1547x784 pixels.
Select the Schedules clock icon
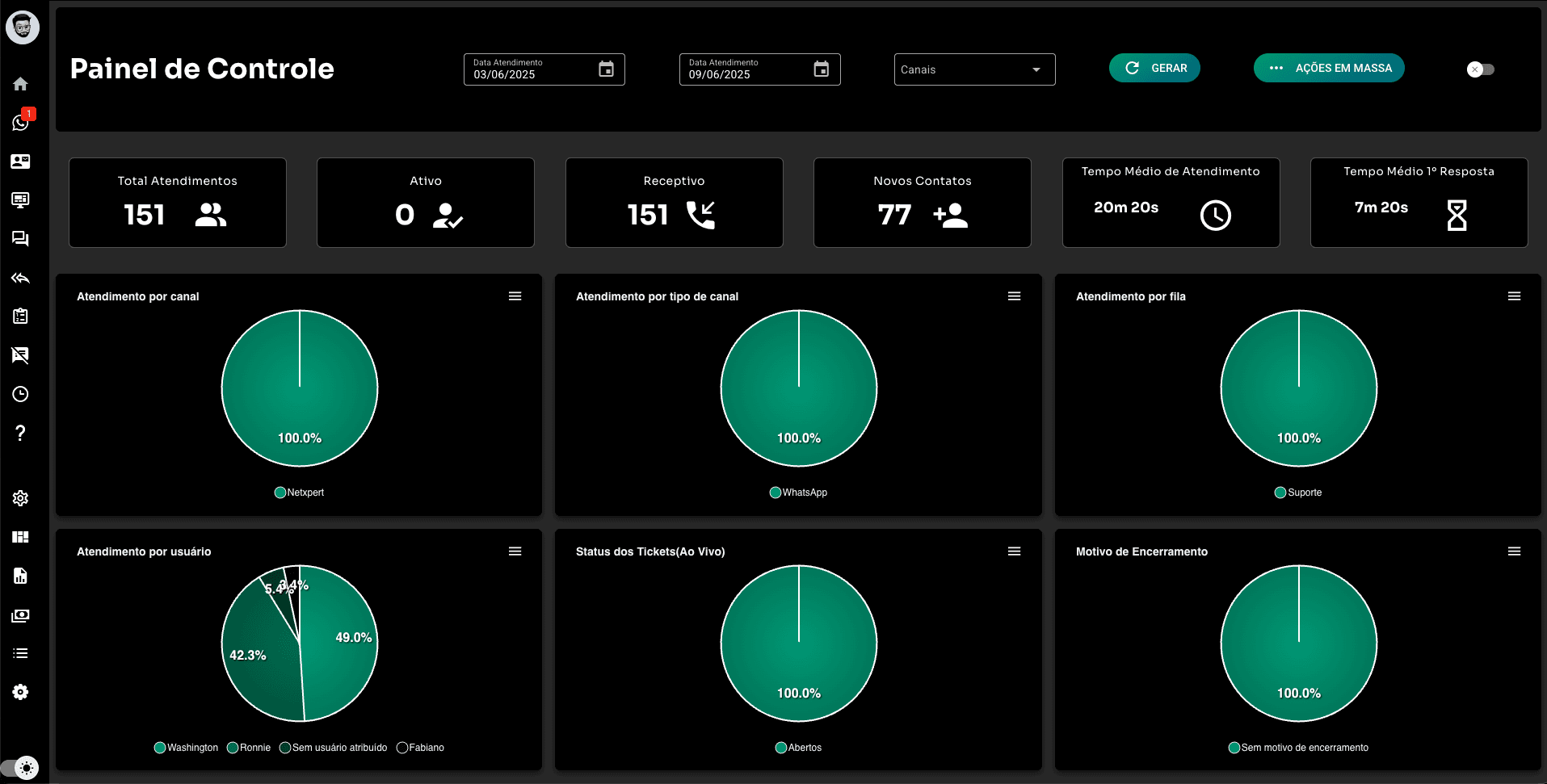point(20,394)
